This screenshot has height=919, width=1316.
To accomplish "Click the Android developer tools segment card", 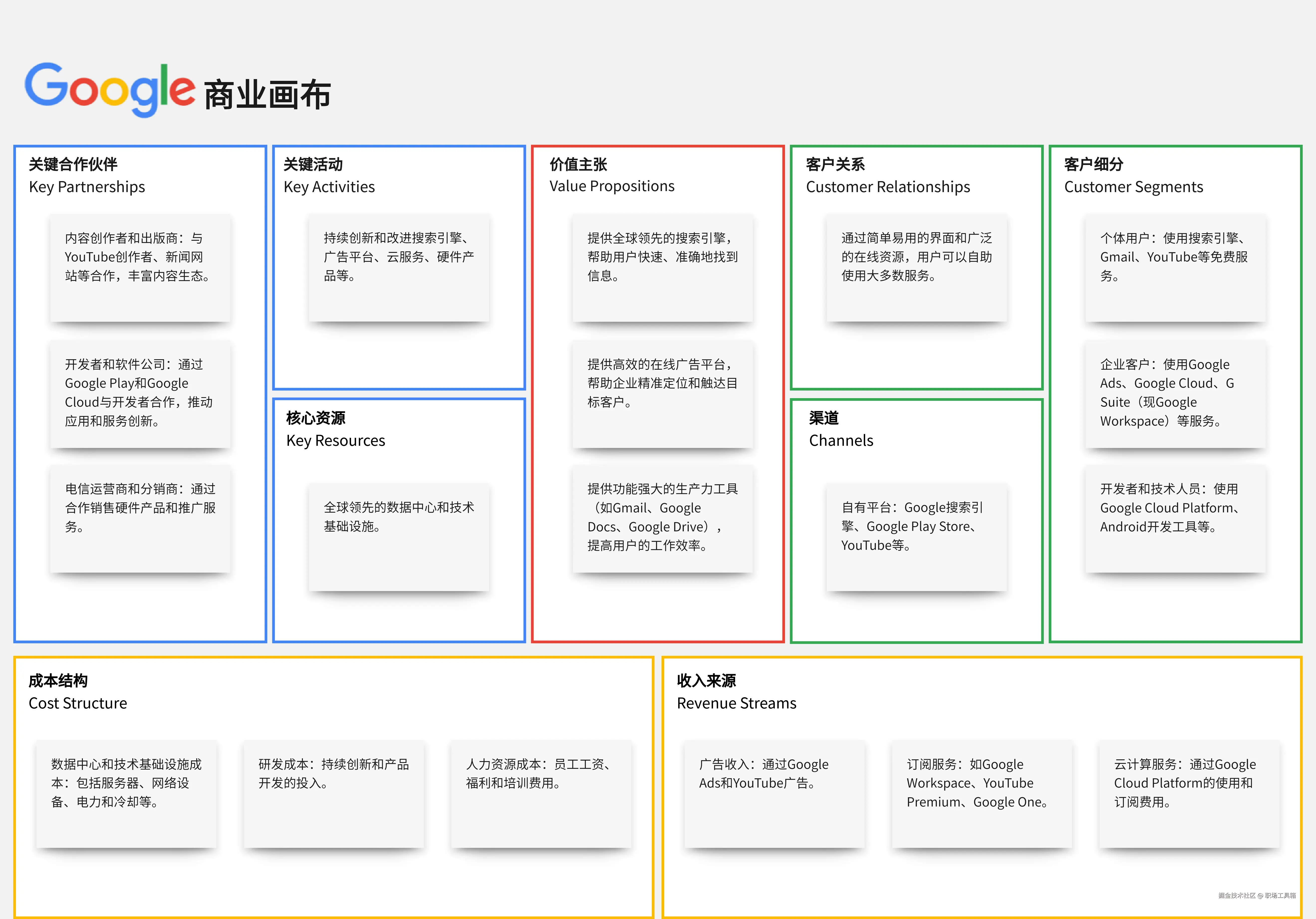I will [x=1175, y=519].
